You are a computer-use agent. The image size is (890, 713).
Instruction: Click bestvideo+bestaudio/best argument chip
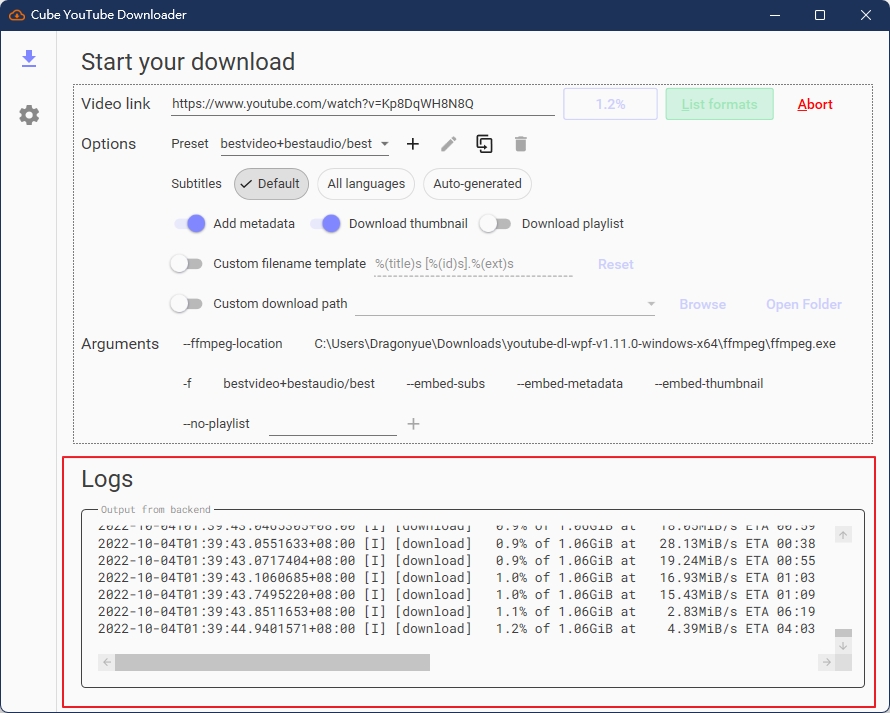[x=299, y=384]
